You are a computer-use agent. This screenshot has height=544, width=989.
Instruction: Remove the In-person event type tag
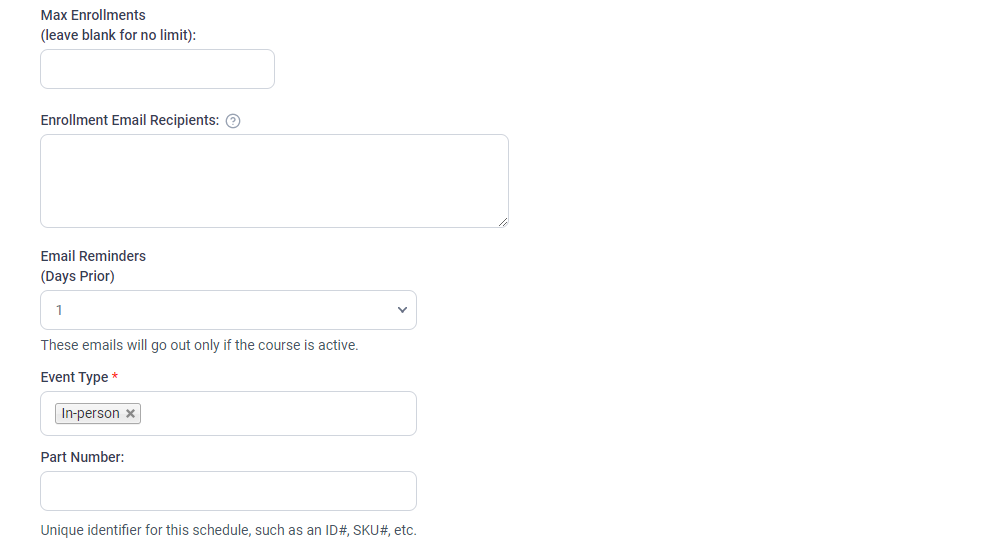click(x=131, y=413)
